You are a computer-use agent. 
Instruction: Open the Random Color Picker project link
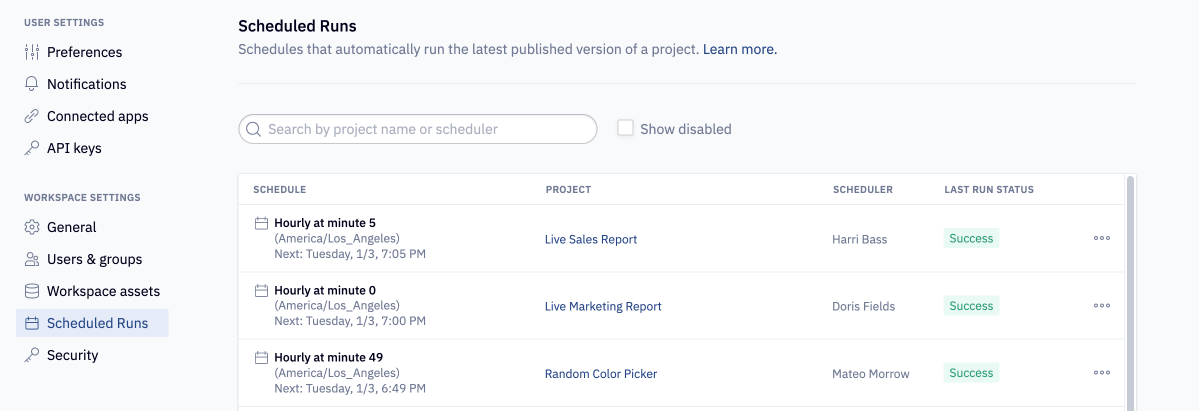pos(601,373)
